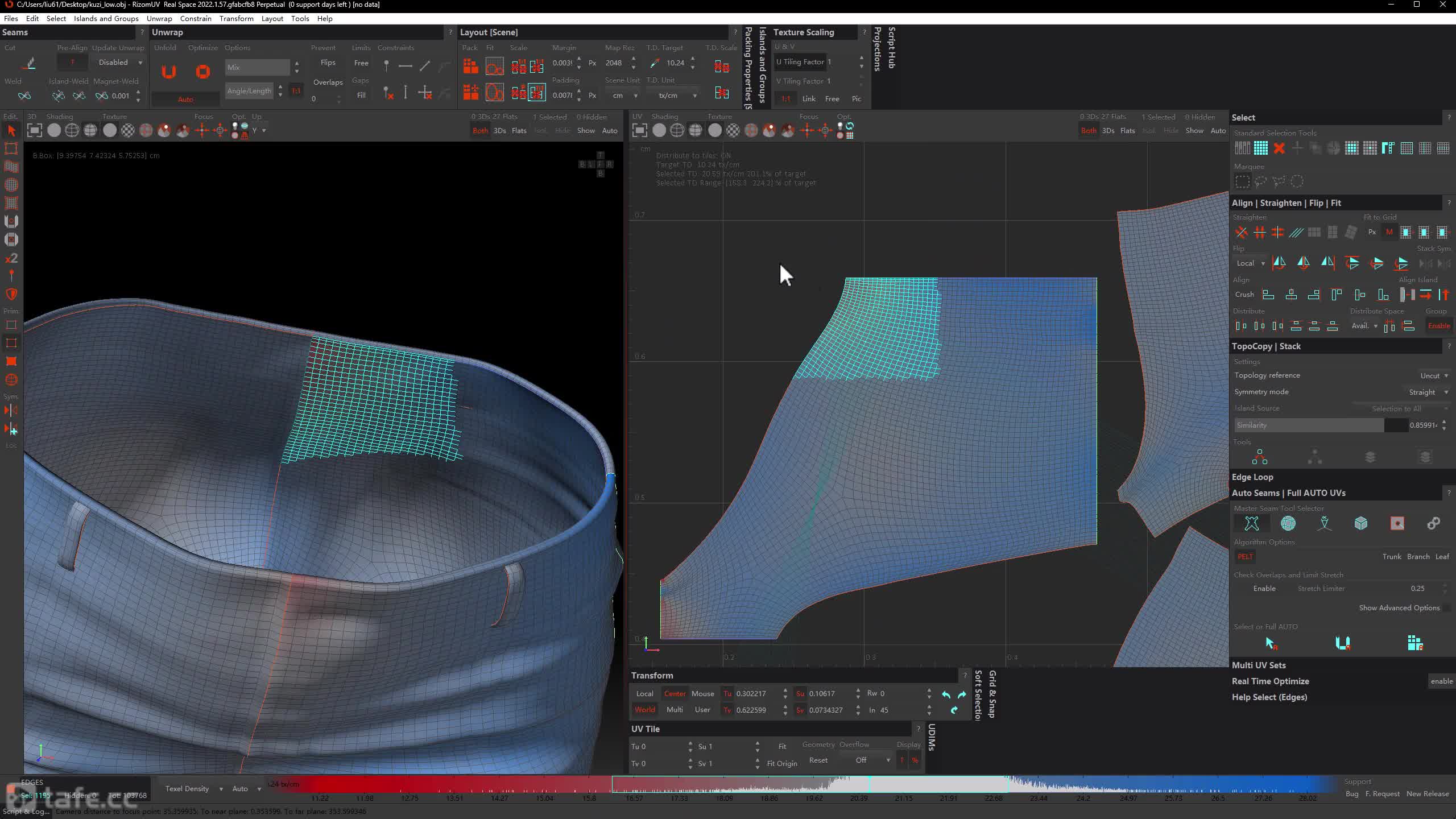Select the link/chain seam tool icon
This screenshot has height=819, width=1456.
[x=1433, y=523]
